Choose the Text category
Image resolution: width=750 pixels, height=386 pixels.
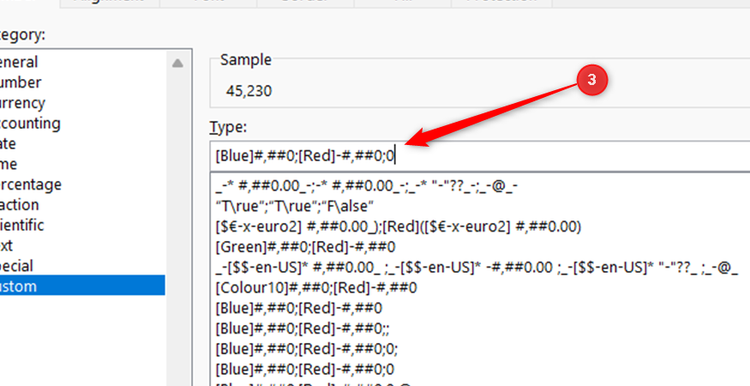pos(82,246)
